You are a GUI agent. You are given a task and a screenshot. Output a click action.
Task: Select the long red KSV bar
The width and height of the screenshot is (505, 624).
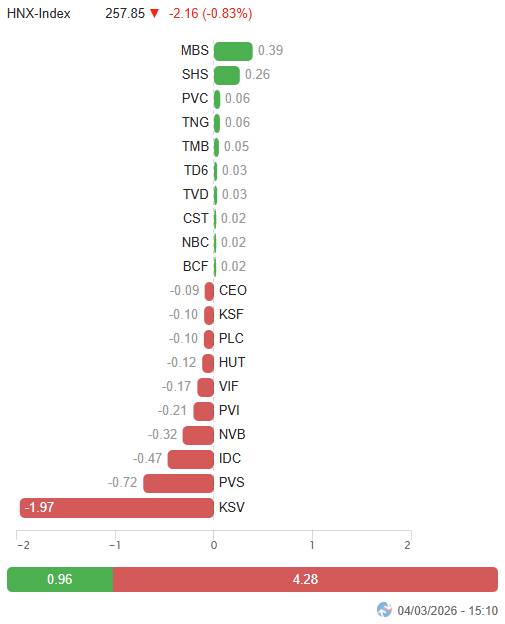tap(117, 508)
